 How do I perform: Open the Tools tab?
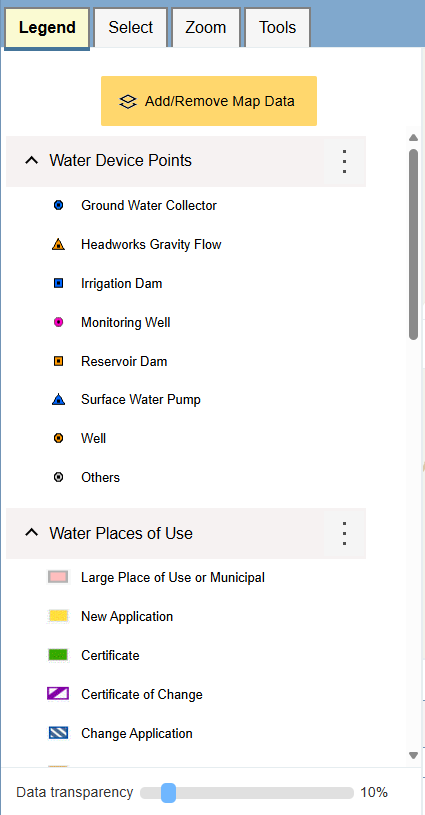(277, 28)
